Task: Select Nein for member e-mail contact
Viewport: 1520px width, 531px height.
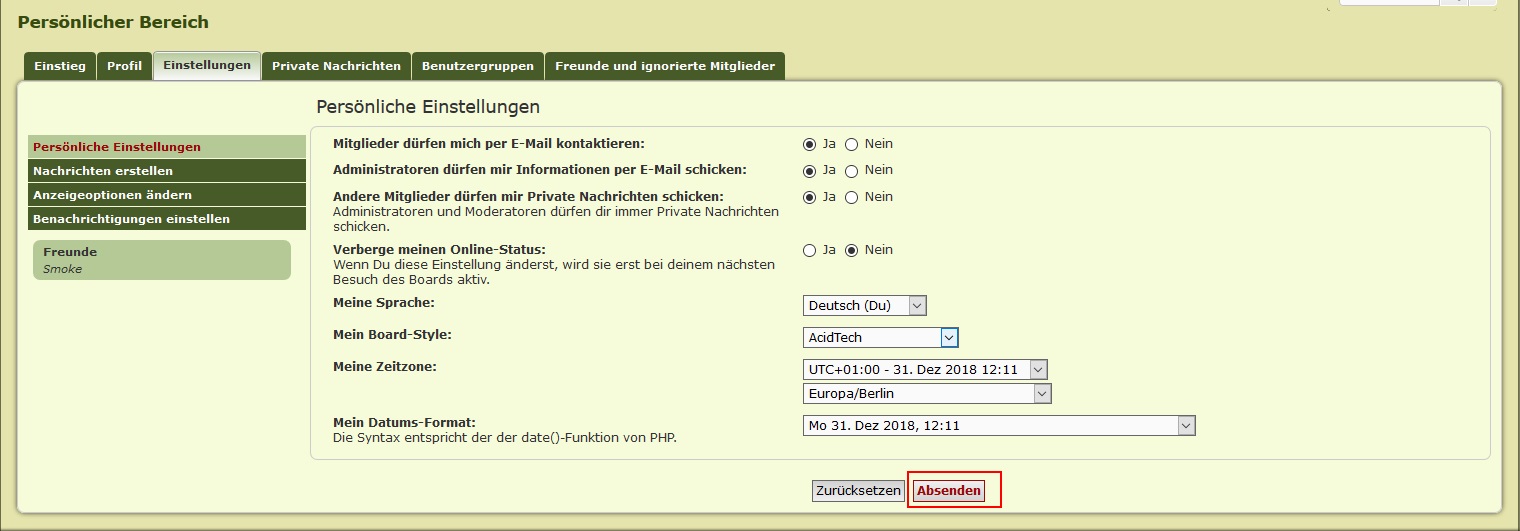Action: tap(852, 144)
